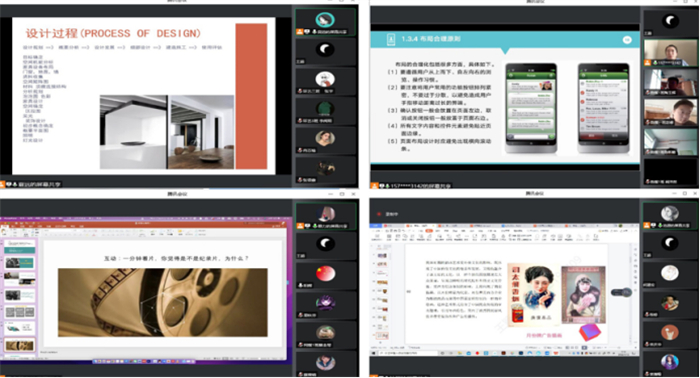Click the teal avatar in the design-process meeting
This screenshot has width=700, height=378.
(x=325, y=19)
